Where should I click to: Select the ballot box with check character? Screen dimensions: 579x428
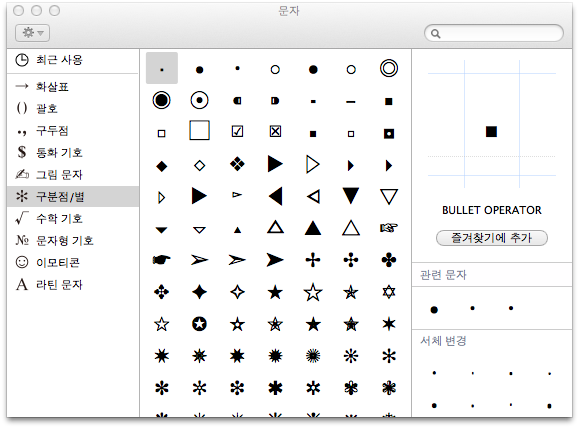click(x=237, y=131)
